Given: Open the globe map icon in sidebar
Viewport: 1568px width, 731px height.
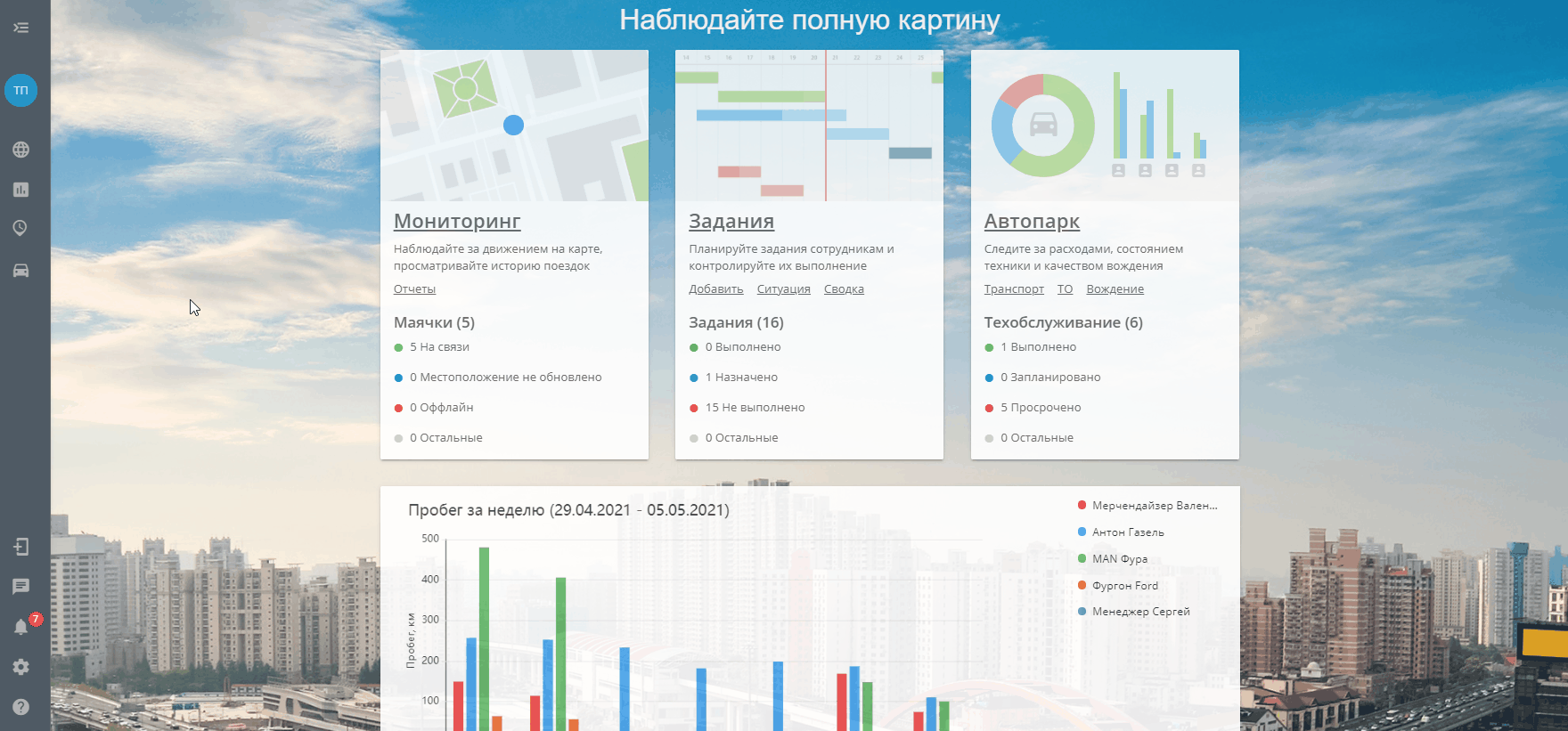Looking at the screenshot, I should pos(21,150).
